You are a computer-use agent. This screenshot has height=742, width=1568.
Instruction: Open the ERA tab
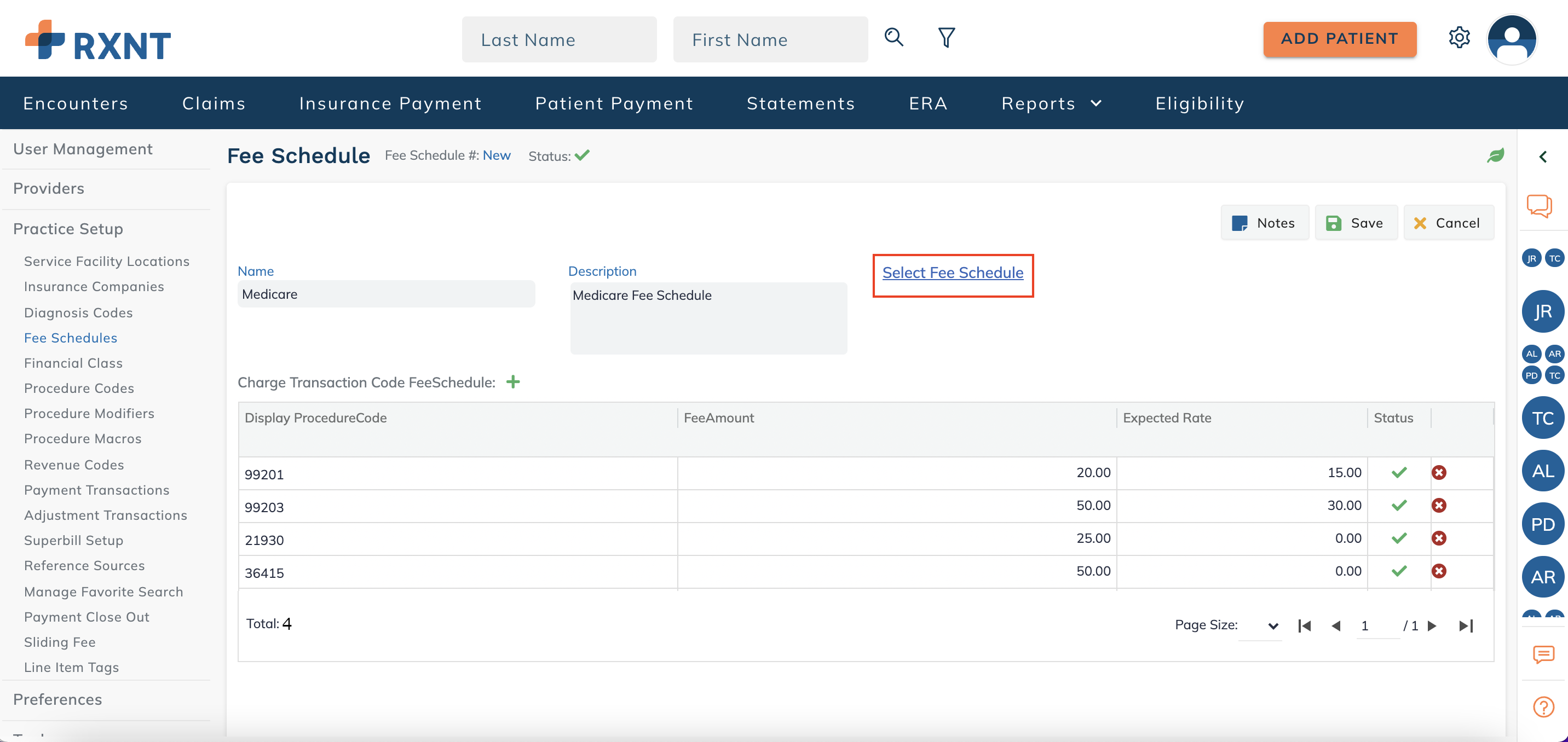point(927,103)
